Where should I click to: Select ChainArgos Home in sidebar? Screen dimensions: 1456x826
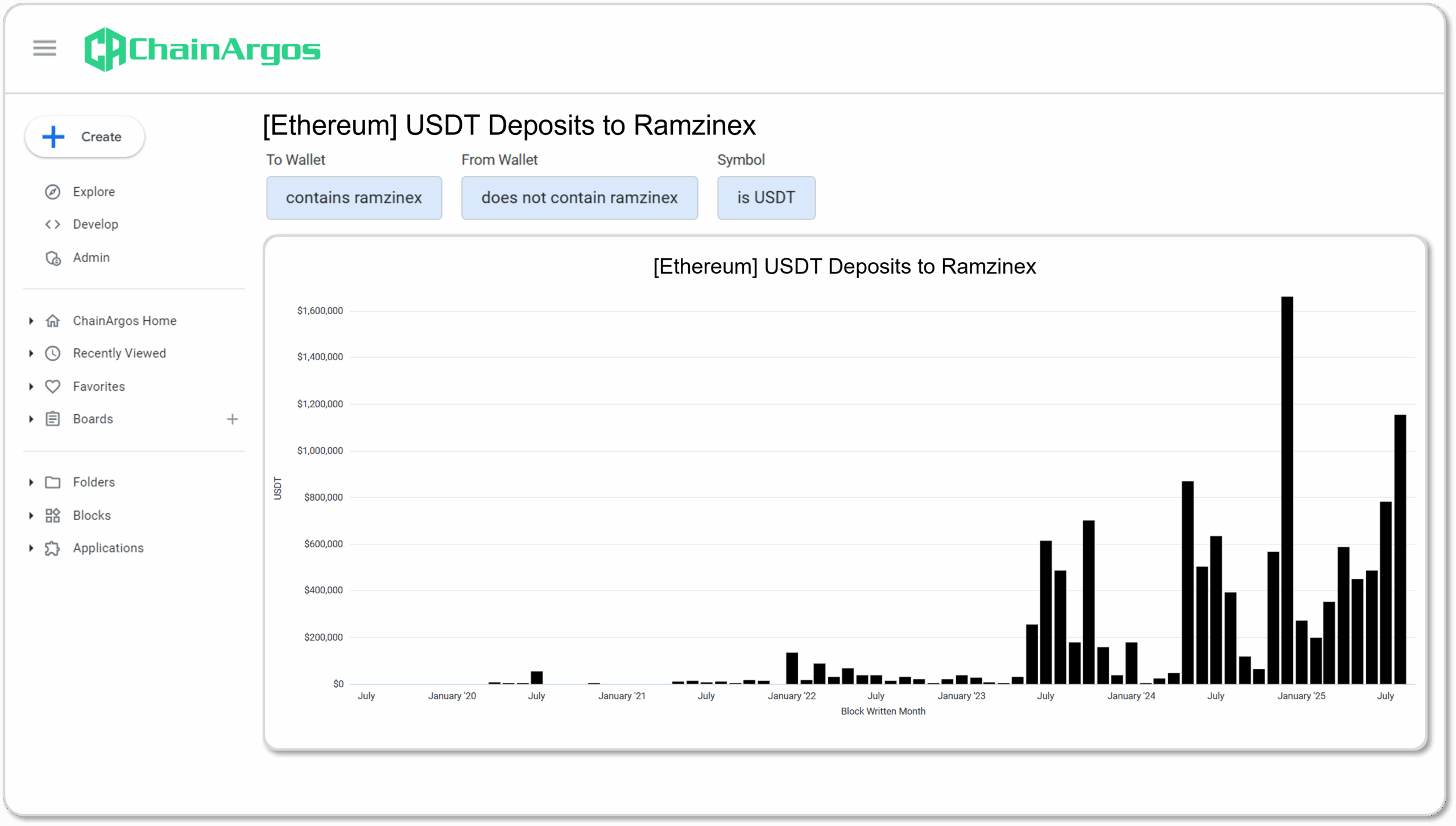click(x=125, y=321)
